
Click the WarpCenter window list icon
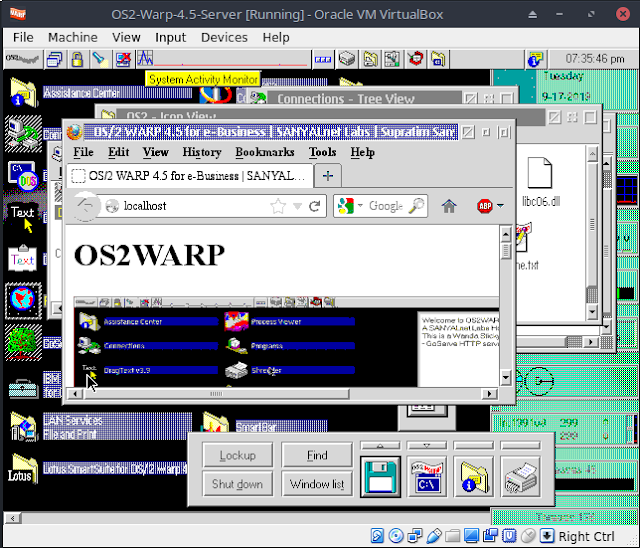[x=54, y=60]
